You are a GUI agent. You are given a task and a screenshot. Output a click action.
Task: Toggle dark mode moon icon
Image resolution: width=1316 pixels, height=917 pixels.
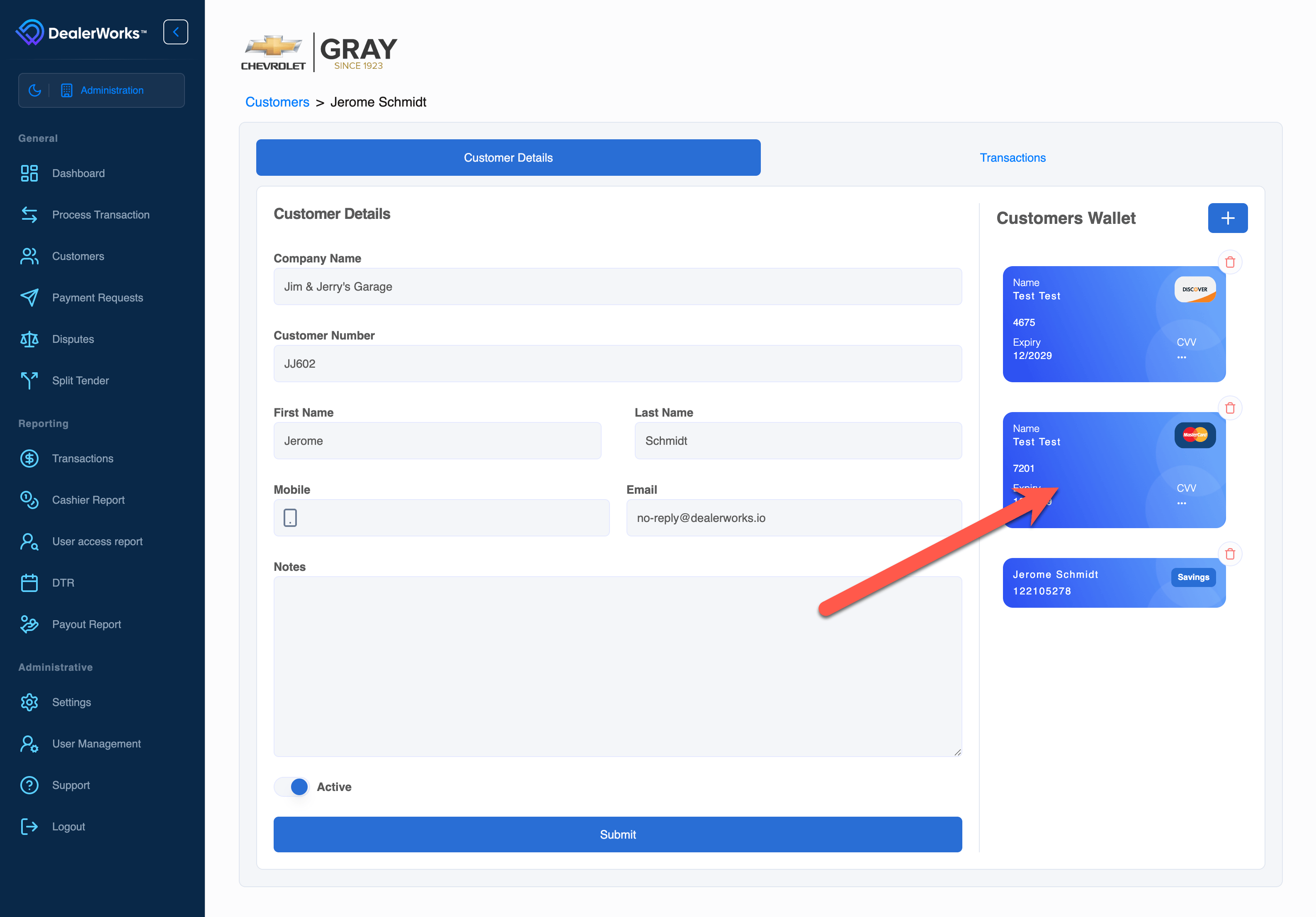pos(35,90)
